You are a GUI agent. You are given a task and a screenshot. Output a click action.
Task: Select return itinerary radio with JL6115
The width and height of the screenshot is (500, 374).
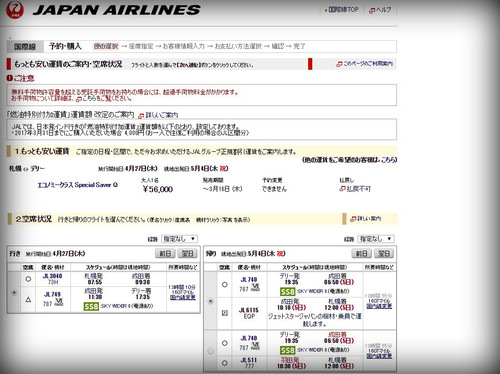pyautogui.click(x=210, y=301)
